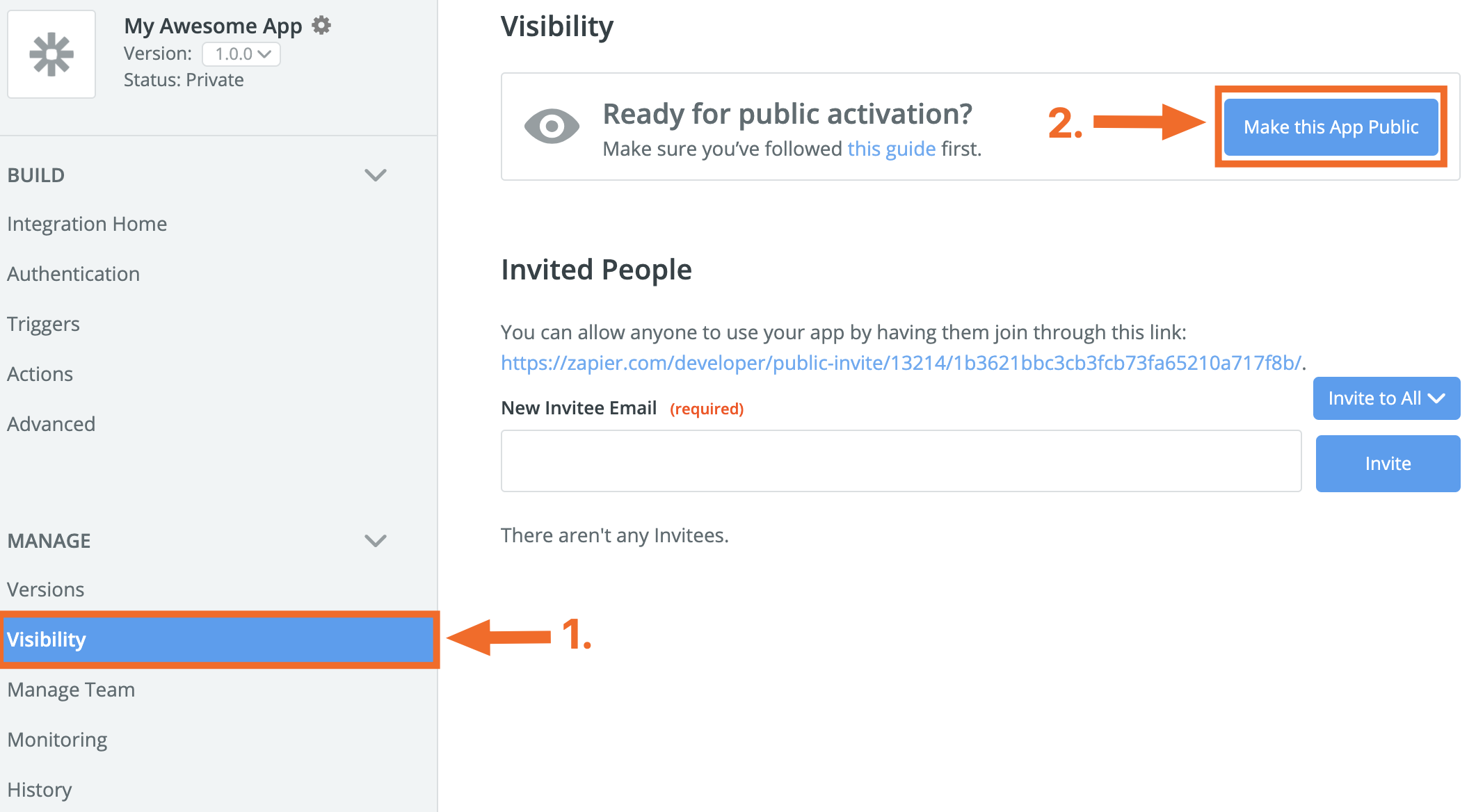Click the Zapier app logo icon
The image size is (1476, 812).
coord(51,54)
